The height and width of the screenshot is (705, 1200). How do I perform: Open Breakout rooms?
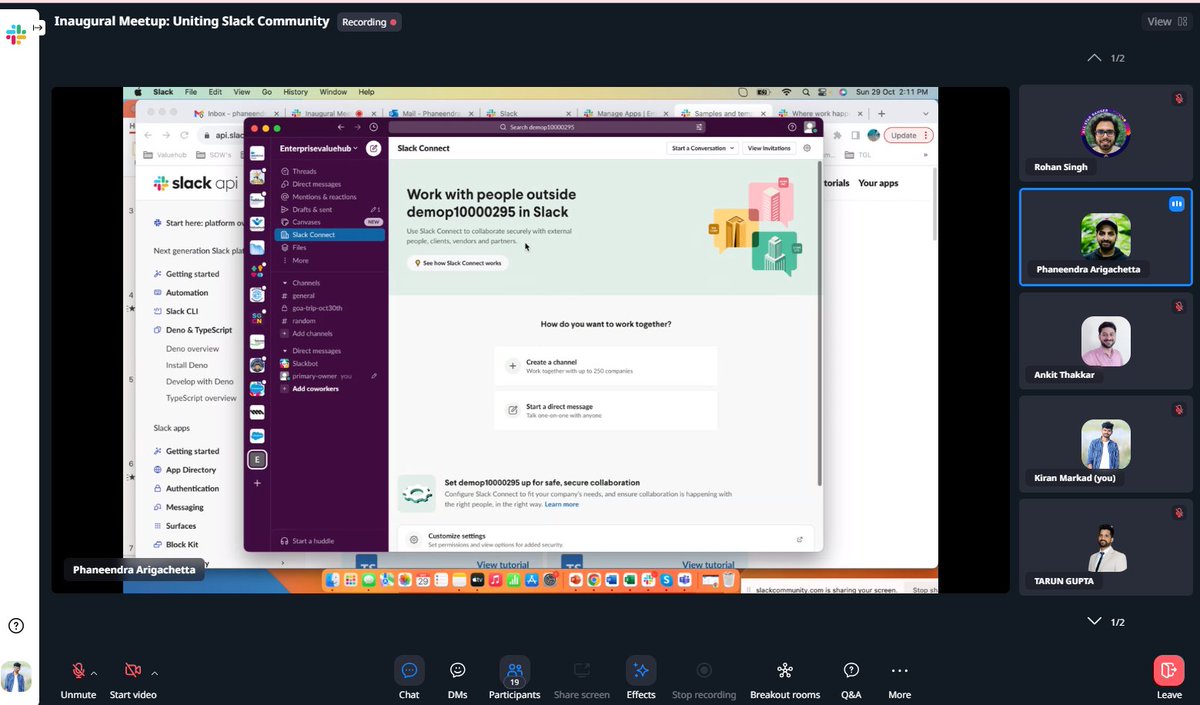click(x=784, y=678)
